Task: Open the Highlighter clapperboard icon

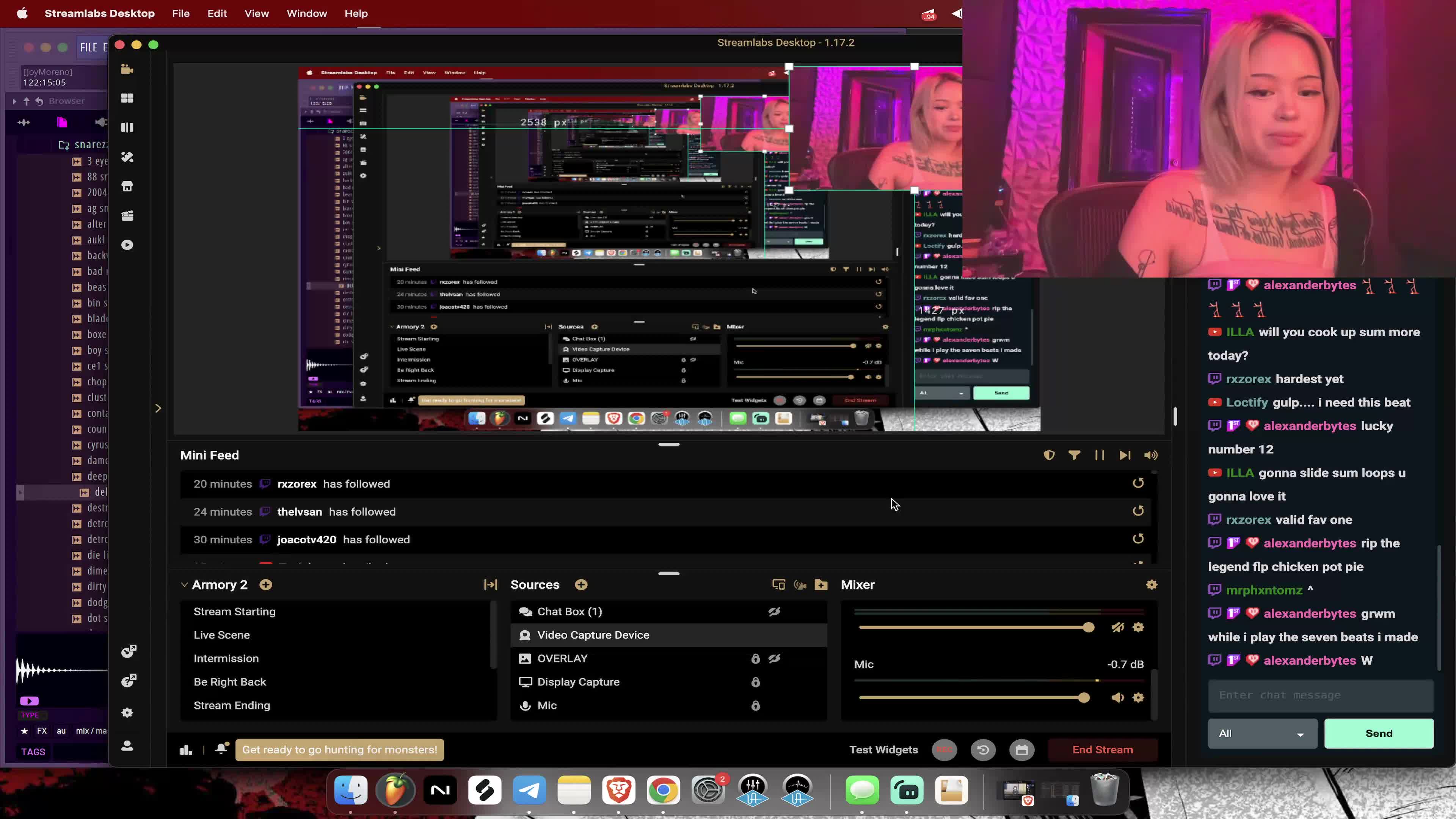Action: click(127, 215)
